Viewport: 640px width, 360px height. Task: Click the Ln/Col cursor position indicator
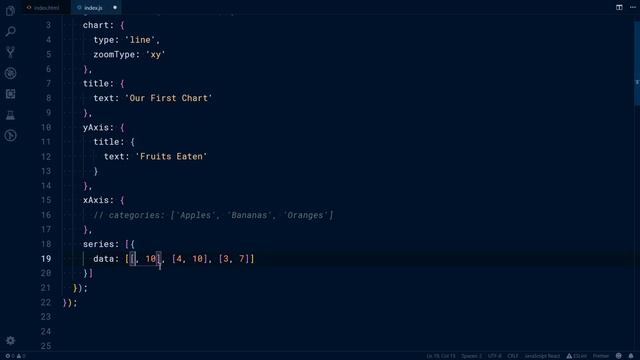(x=440, y=356)
